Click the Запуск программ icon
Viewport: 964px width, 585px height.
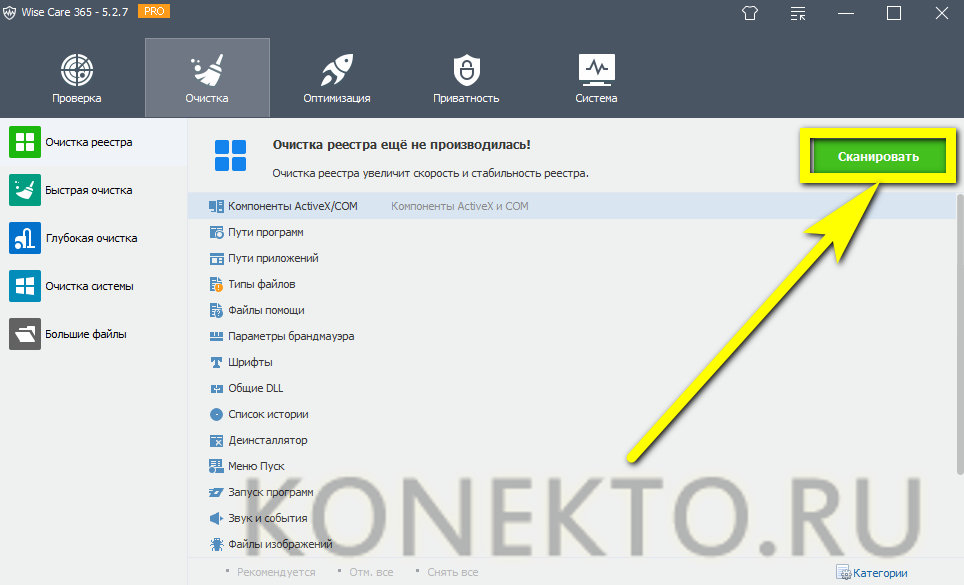(216, 492)
